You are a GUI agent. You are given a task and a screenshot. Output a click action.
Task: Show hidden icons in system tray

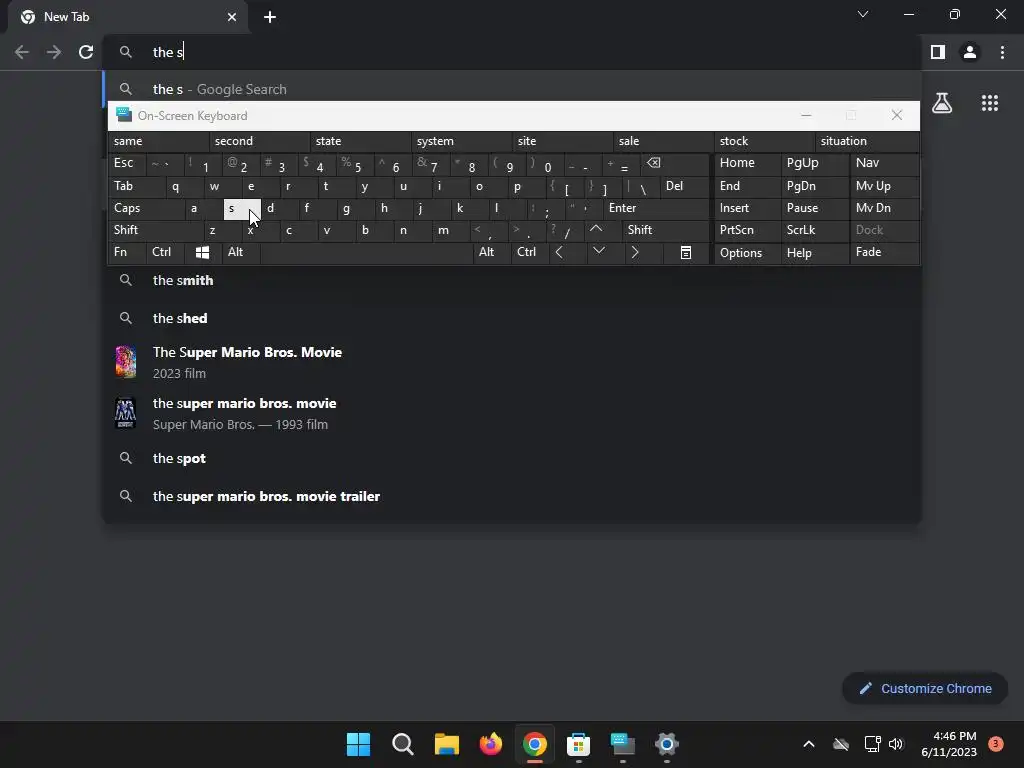808,744
